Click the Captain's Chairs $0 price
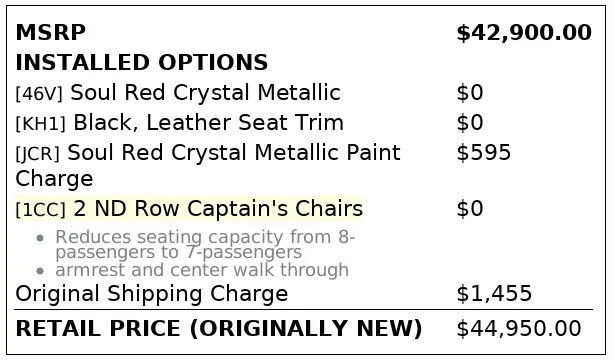Viewport: 614px width, 361px height. click(470, 209)
